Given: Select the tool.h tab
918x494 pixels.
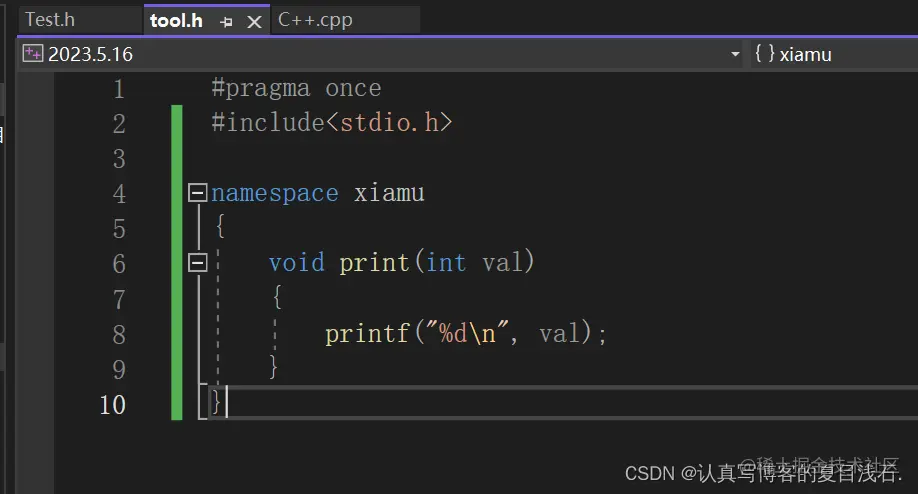Looking at the screenshot, I should tap(176, 21).
